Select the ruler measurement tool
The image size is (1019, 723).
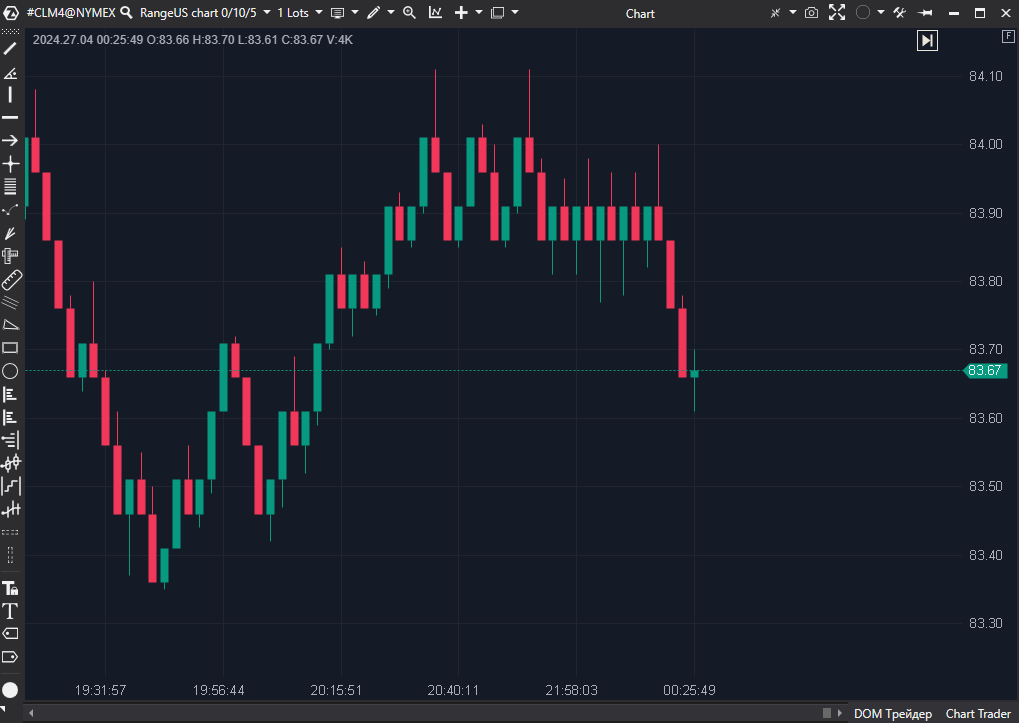pos(11,280)
